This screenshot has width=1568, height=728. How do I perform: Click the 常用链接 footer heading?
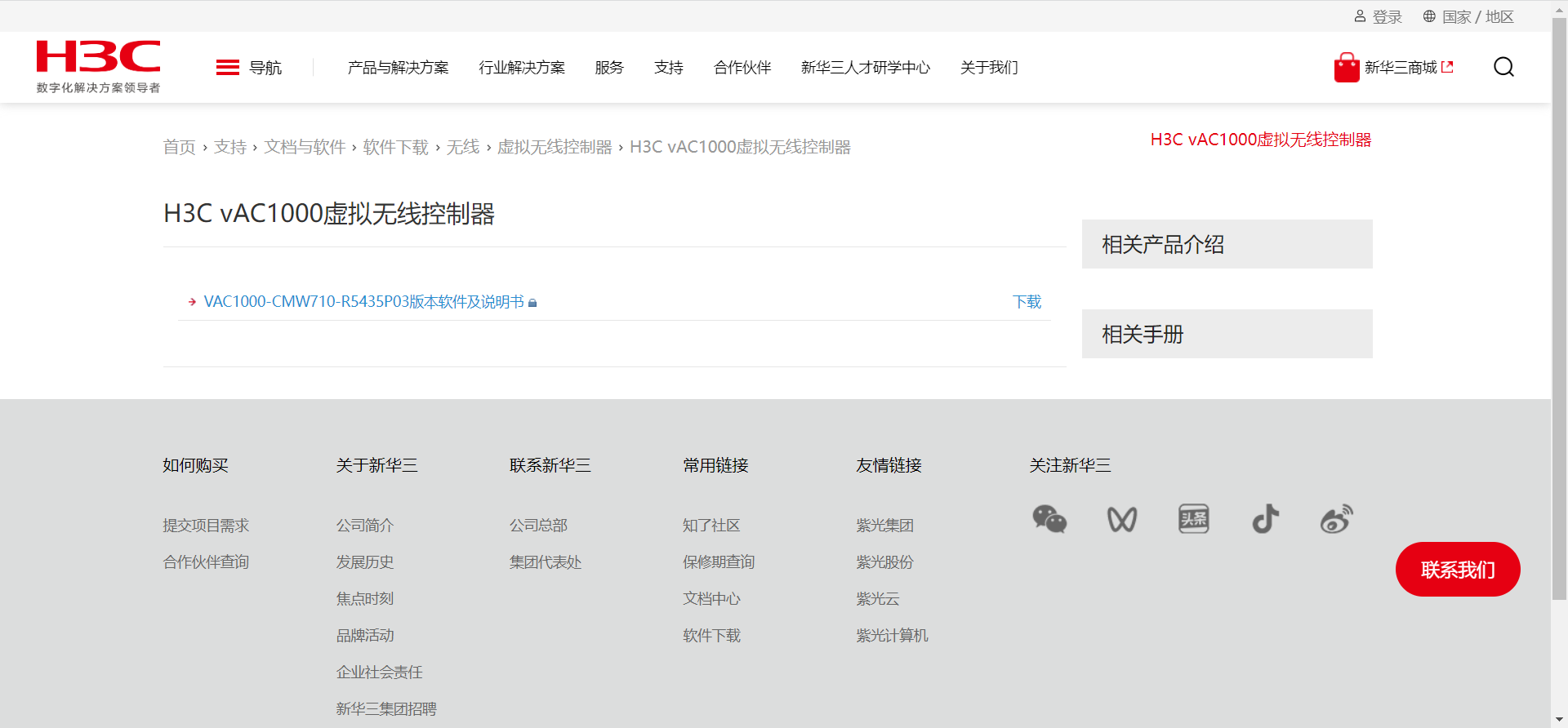tap(715, 465)
